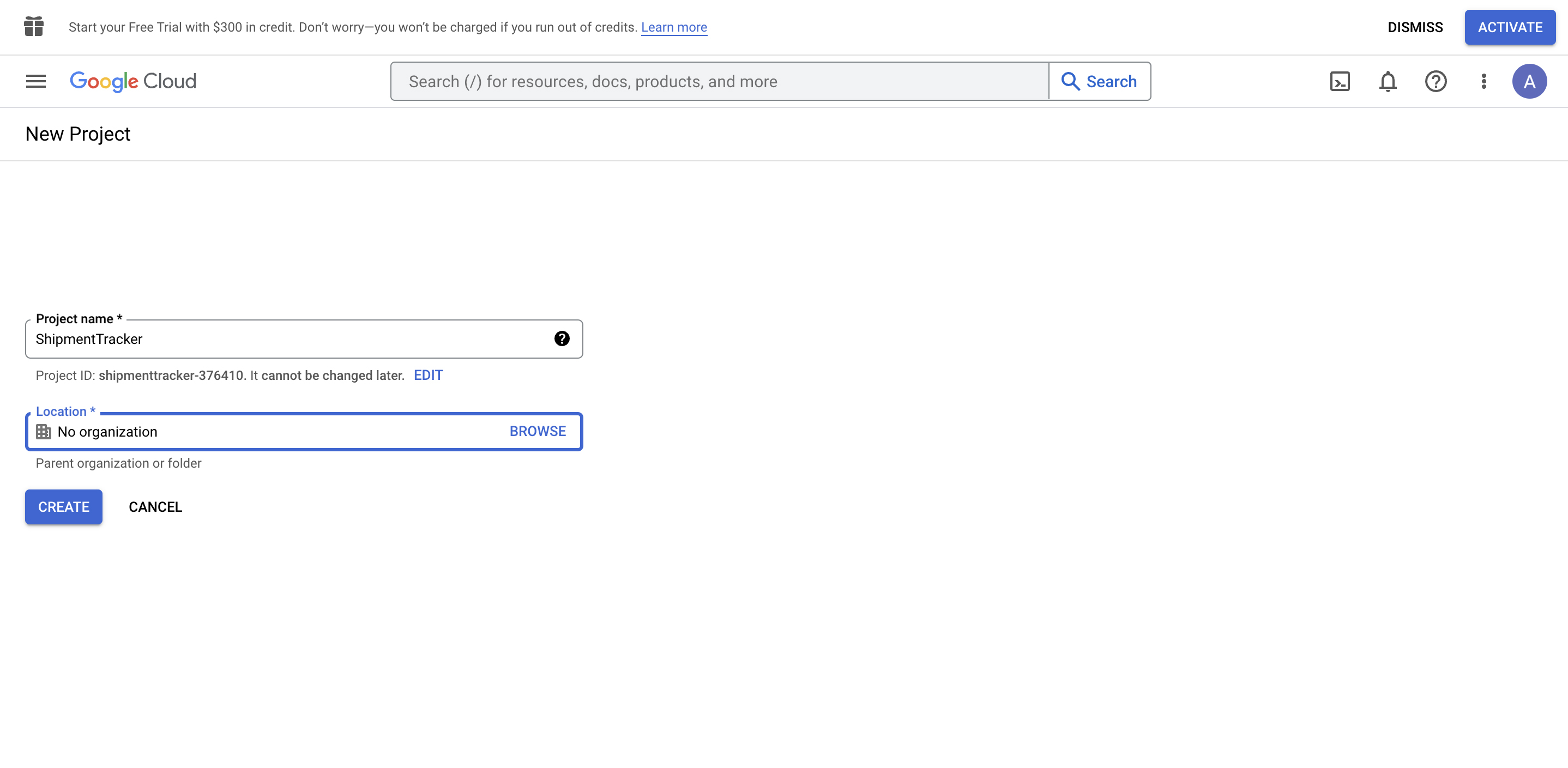
Task: Browse for a parent organization
Action: (538, 431)
